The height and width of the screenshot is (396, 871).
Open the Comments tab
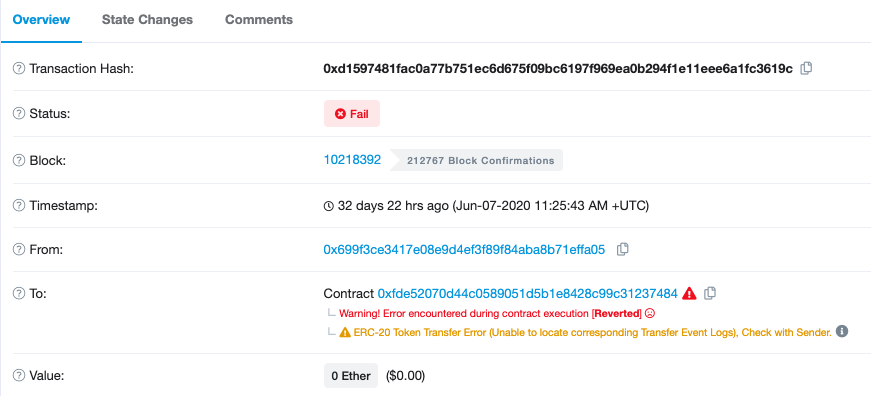pos(259,19)
